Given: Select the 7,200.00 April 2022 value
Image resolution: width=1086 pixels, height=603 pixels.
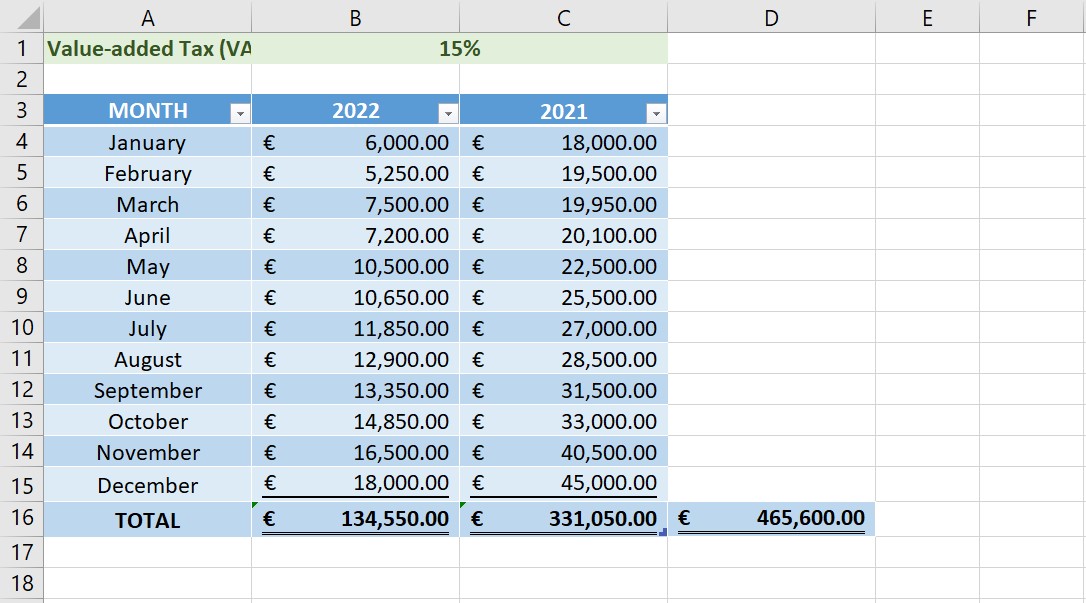Looking at the screenshot, I should tap(355, 235).
